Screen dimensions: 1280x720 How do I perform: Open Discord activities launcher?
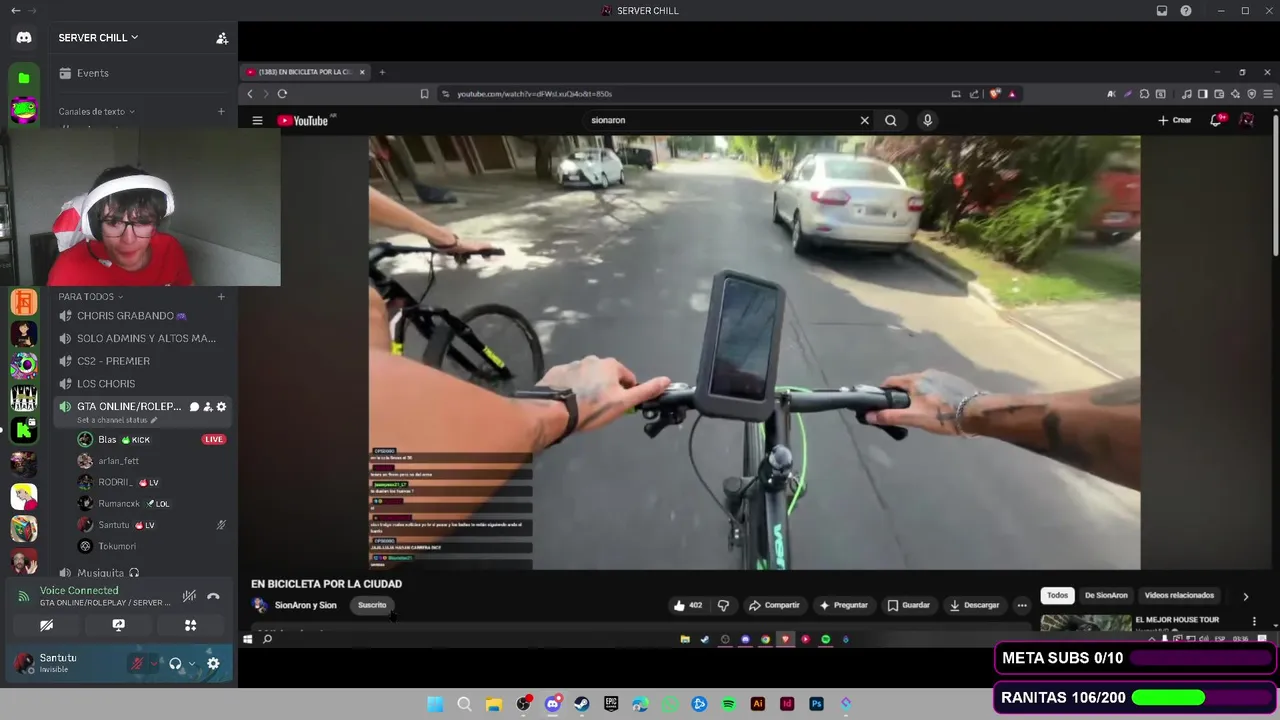coord(190,625)
